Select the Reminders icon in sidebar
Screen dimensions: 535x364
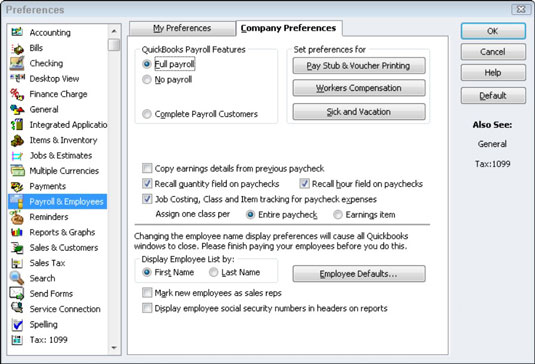click(x=17, y=217)
